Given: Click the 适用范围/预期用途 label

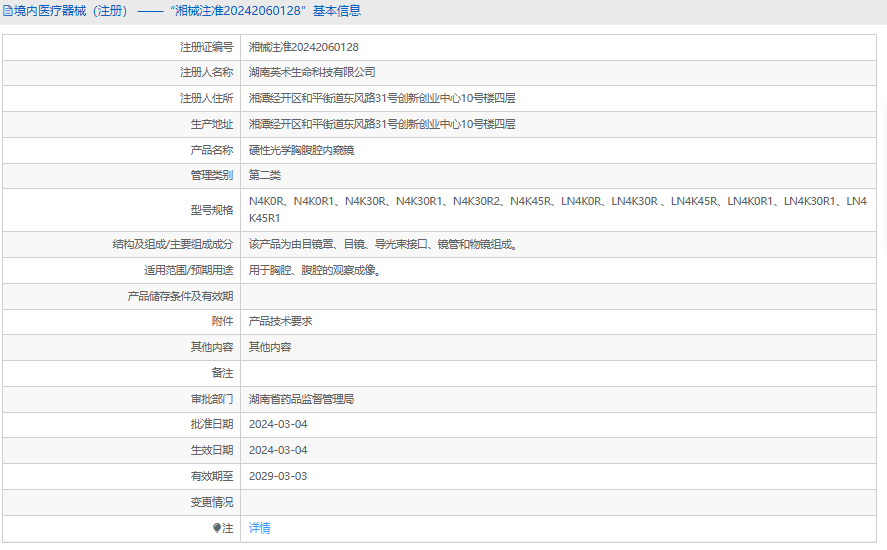Looking at the screenshot, I should (x=188, y=270).
